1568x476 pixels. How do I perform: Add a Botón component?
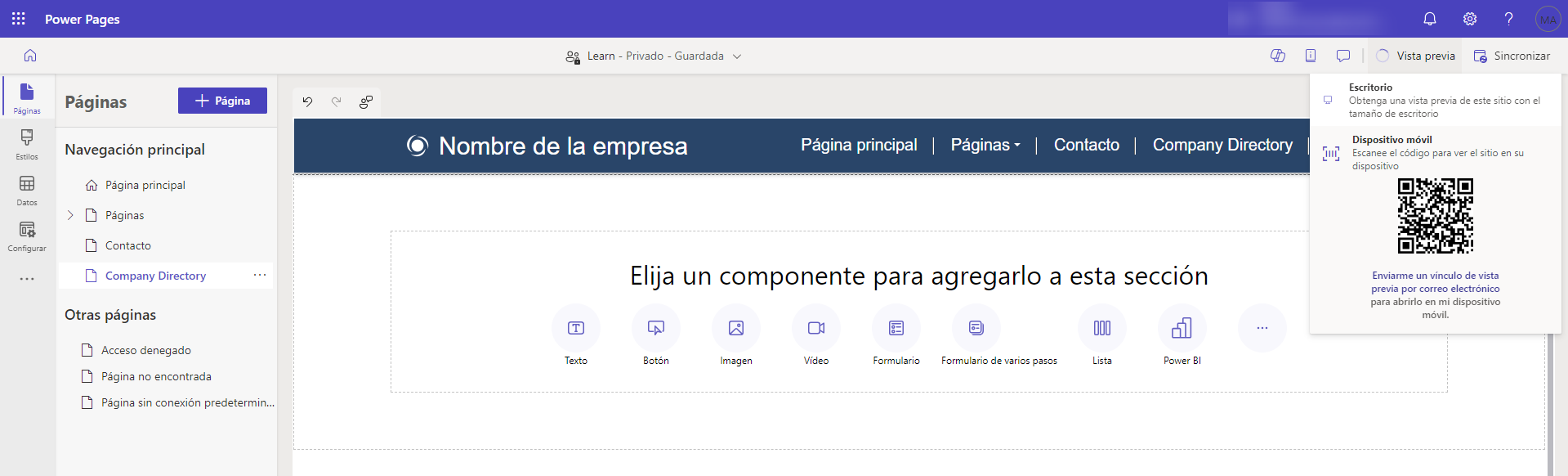[x=656, y=328]
